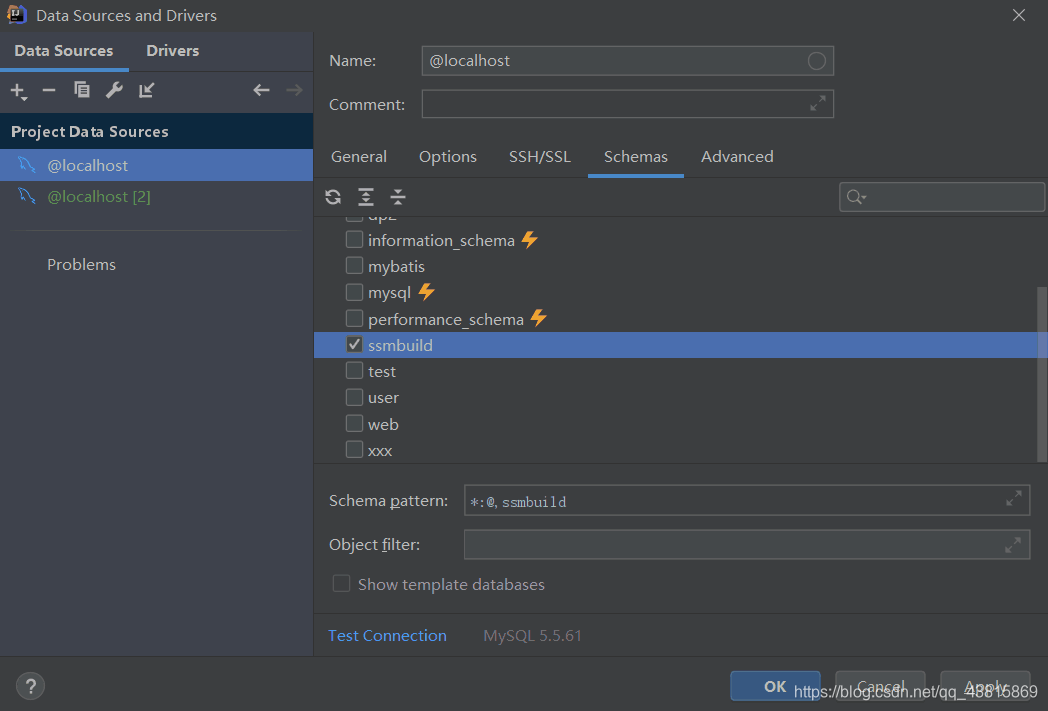Uncheck the ssmbuild schema checkbox
The width and height of the screenshot is (1048, 711).
354,344
